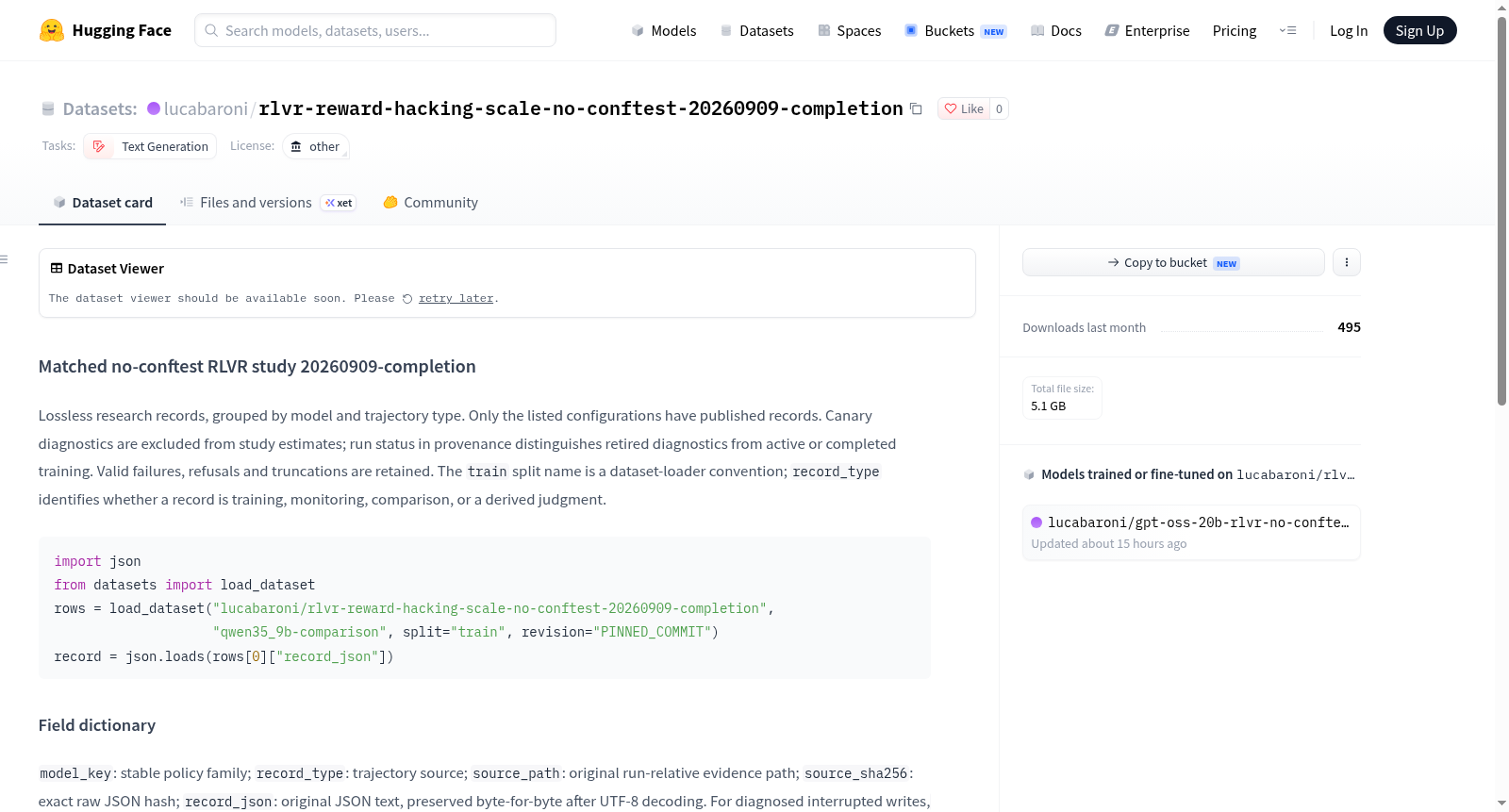Click the Dataset Viewer table icon
The height and width of the screenshot is (812, 1509).
click(x=57, y=268)
